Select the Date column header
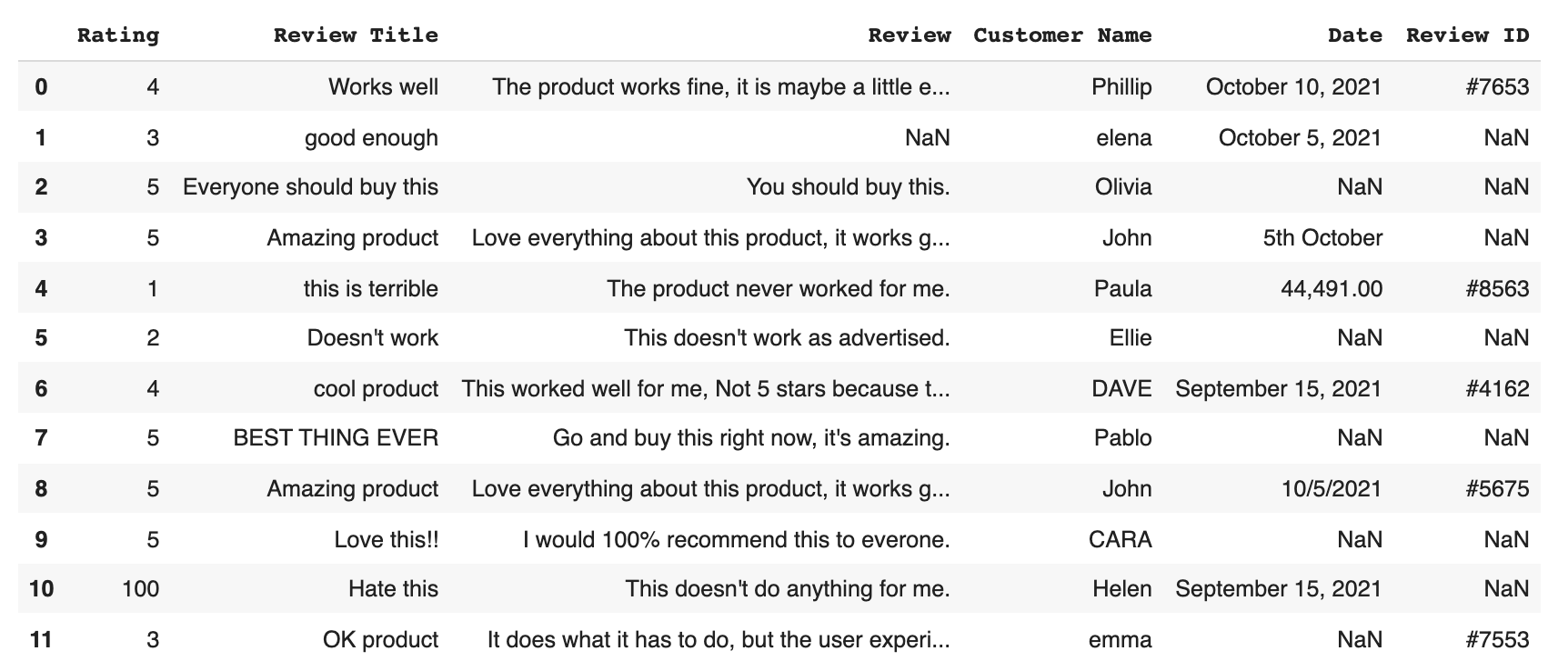Image resolution: width=1568 pixels, height=671 pixels. [x=1355, y=35]
